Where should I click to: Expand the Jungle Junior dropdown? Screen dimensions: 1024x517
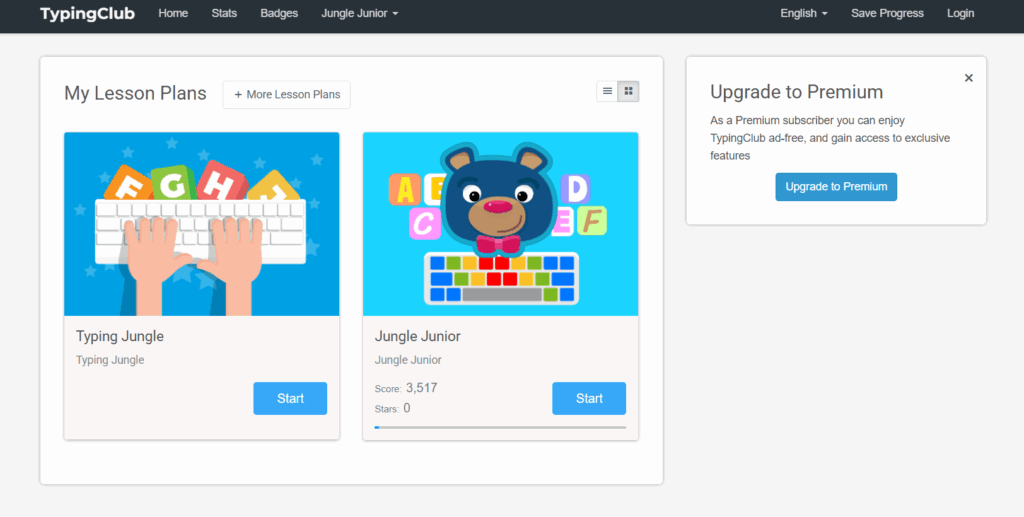pos(360,13)
